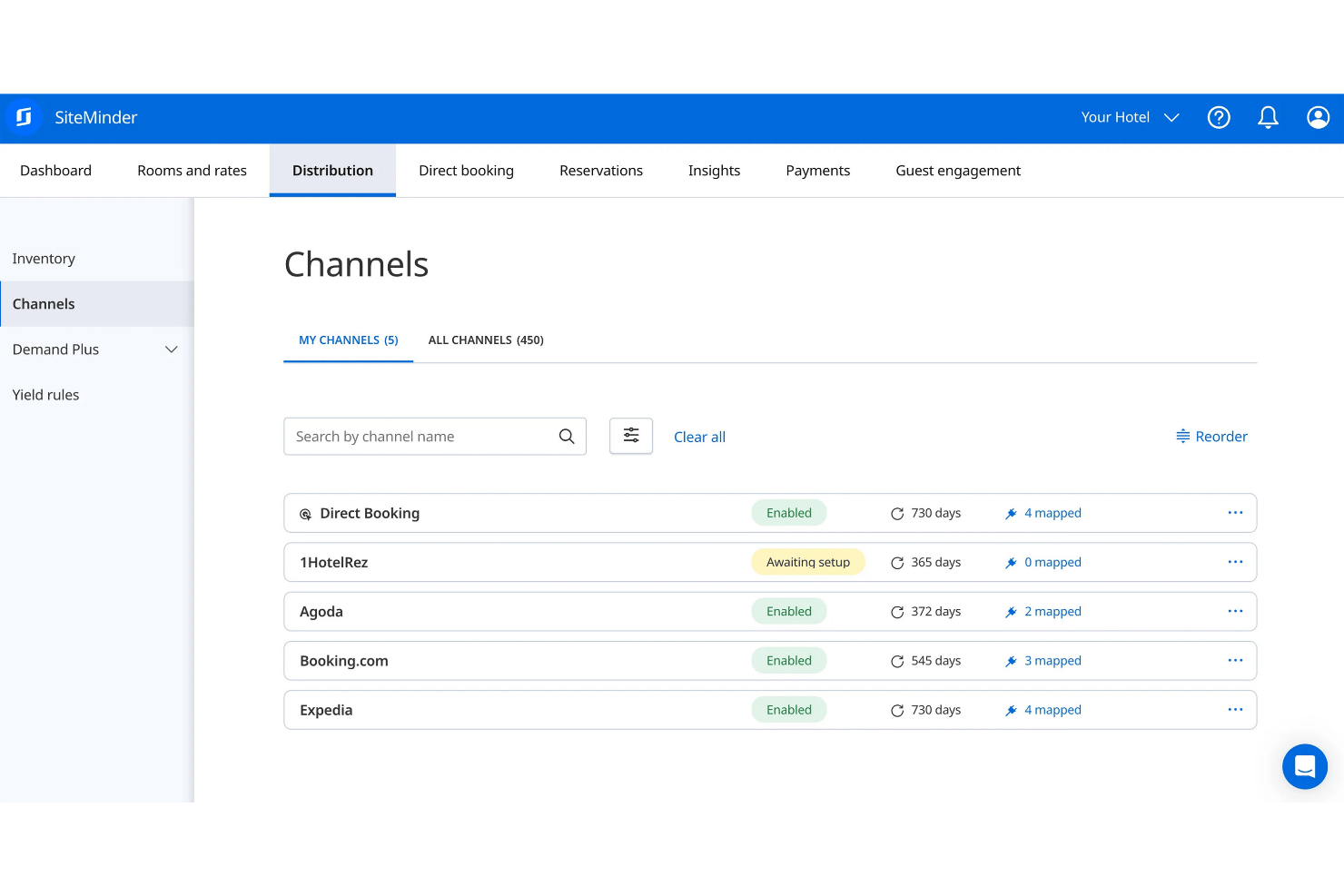Click refresh icon in 1HotelRez row
Image resolution: width=1344 pixels, height=896 pixels.
[897, 563]
